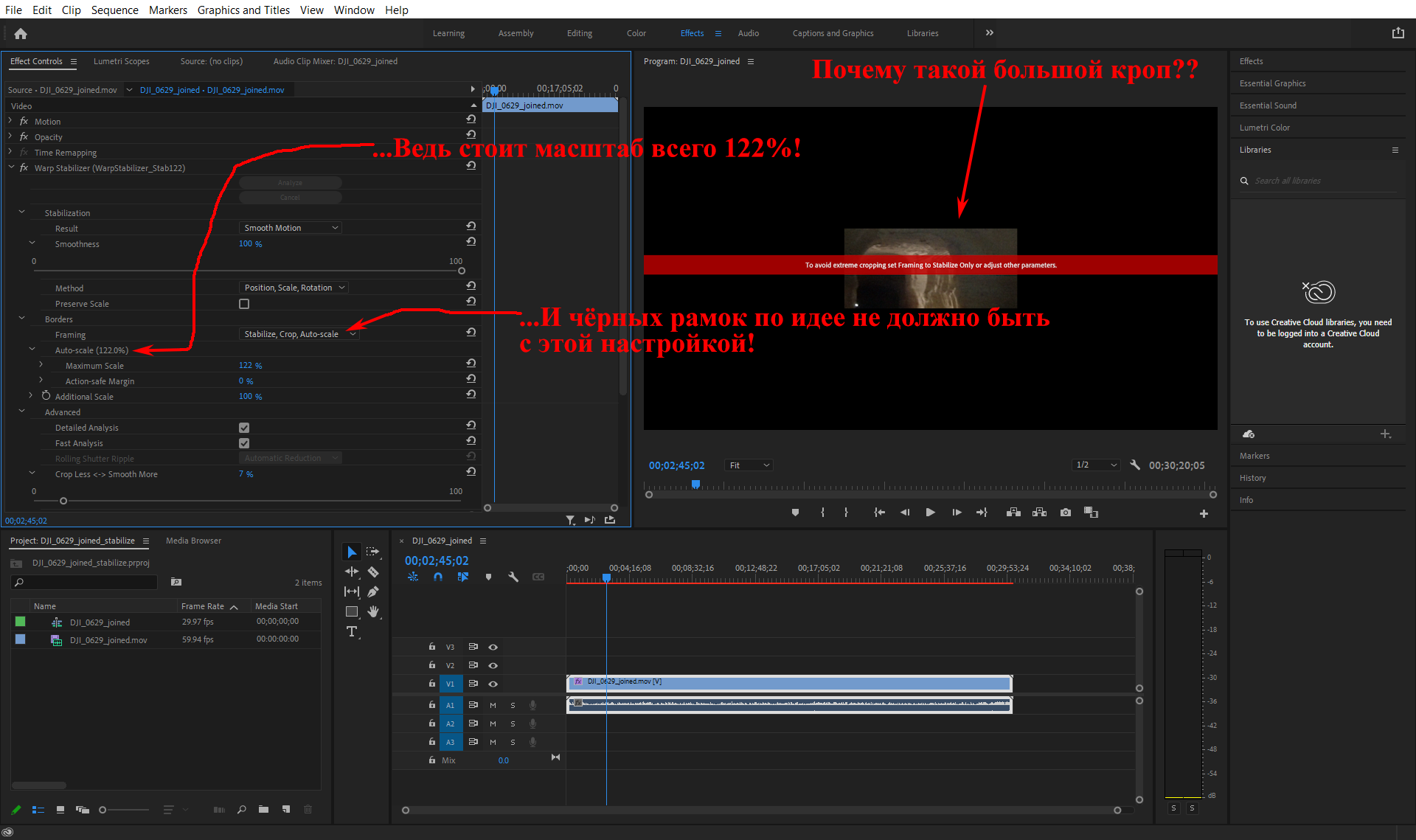Select the Selection tool arrow
Viewport: 1416px width, 840px height.
point(352,552)
